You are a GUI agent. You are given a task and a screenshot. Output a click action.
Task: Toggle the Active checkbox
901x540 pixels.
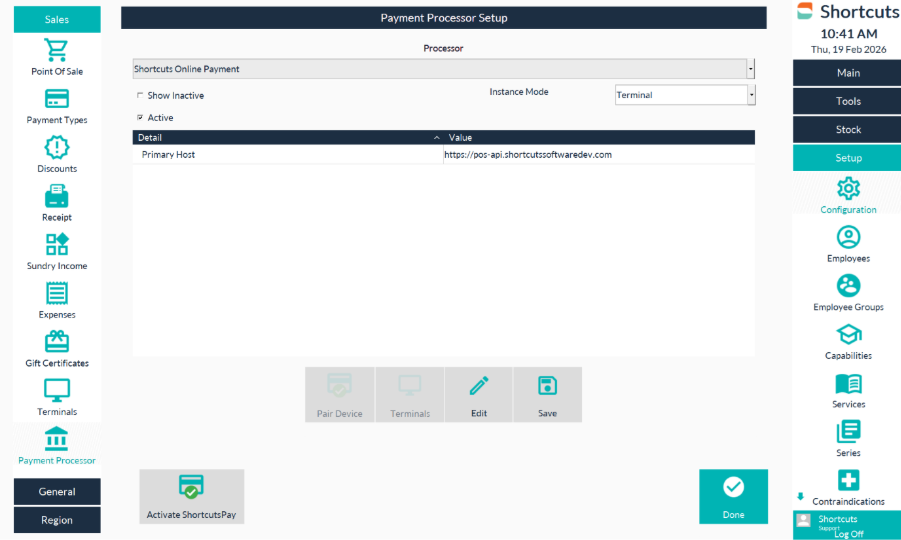(140, 118)
